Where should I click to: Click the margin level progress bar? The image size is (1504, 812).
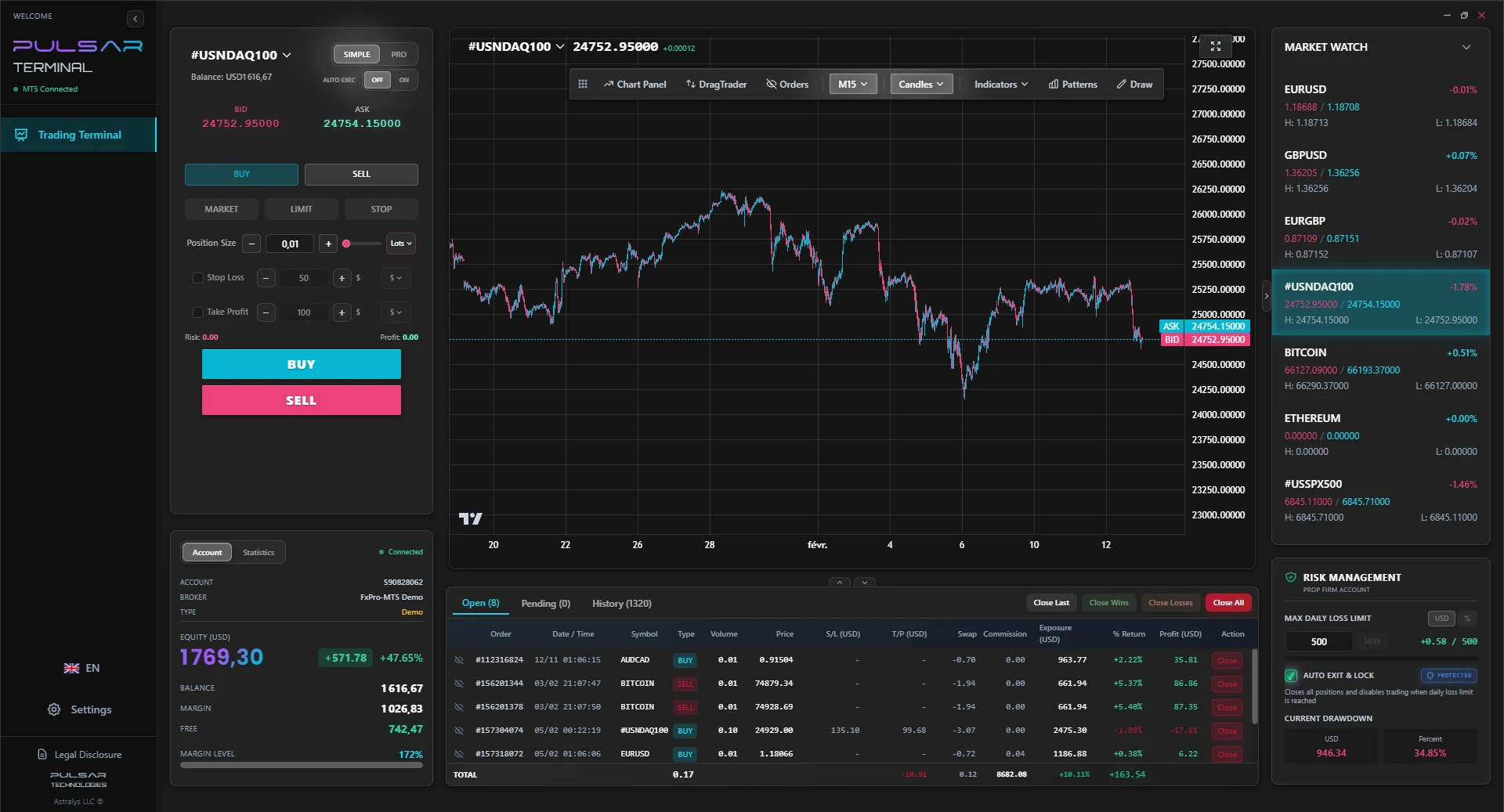click(x=302, y=765)
